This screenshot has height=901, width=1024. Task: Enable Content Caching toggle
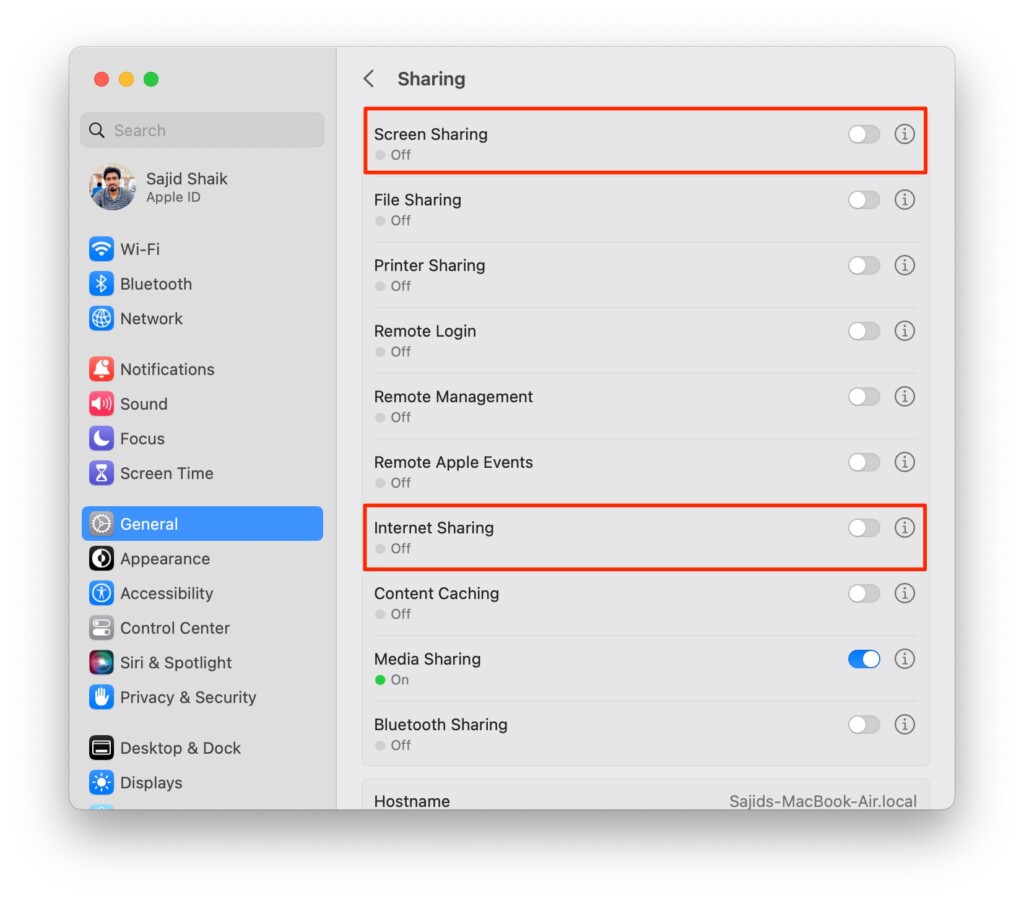[863, 593]
